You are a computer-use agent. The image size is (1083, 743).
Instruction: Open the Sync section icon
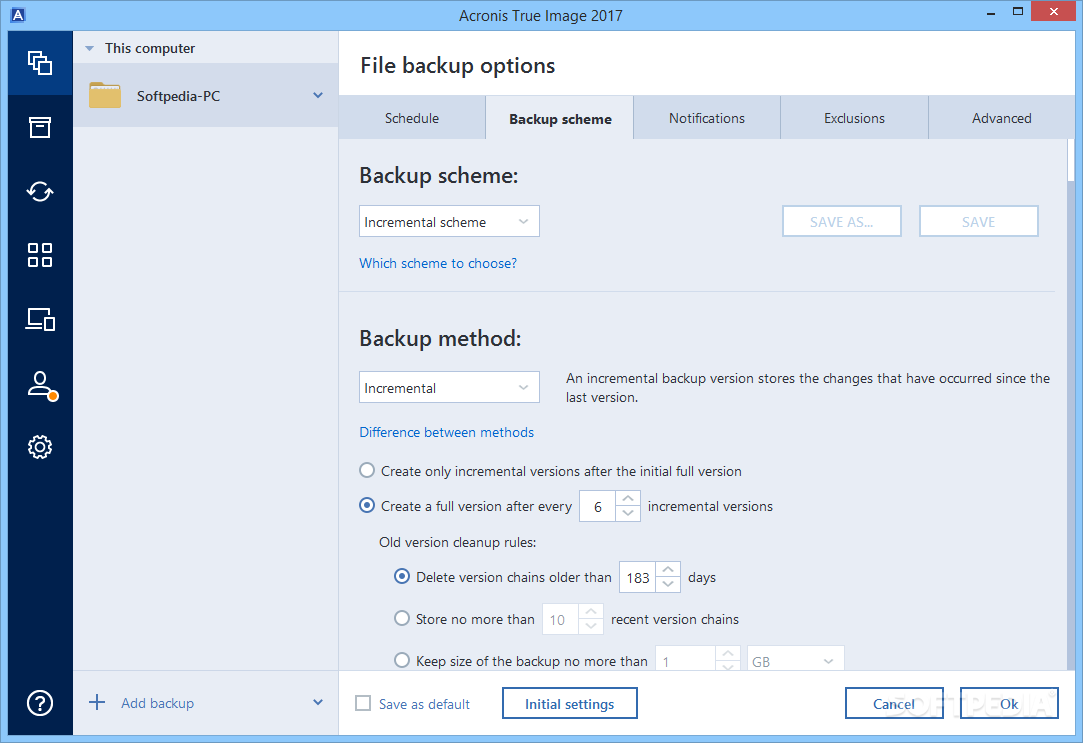pos(40,191)
